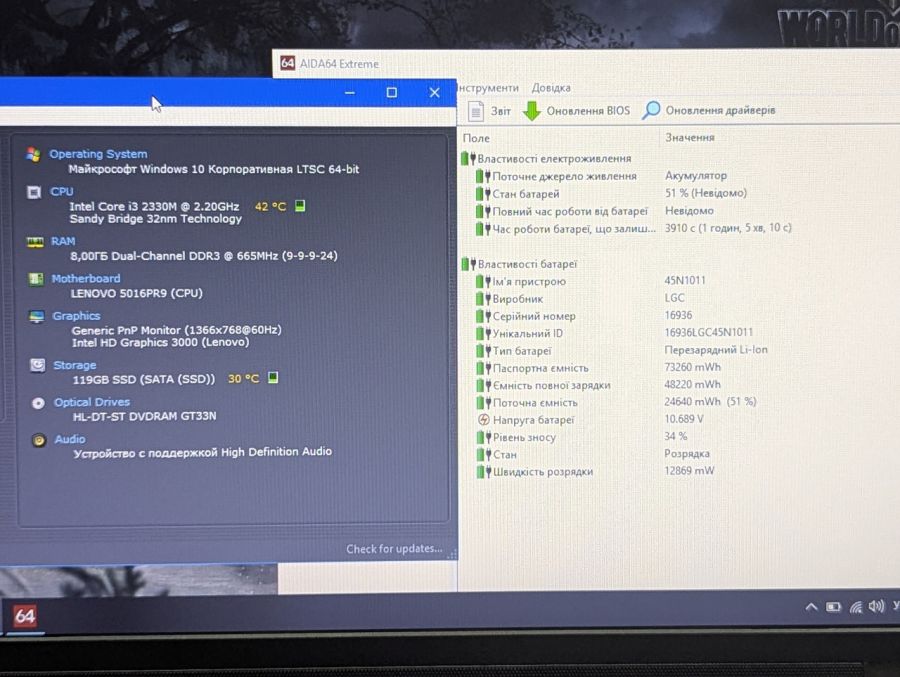Click the AIDA64 Extreme title bar icon
The image size is (900, 677).
[288, 63]
